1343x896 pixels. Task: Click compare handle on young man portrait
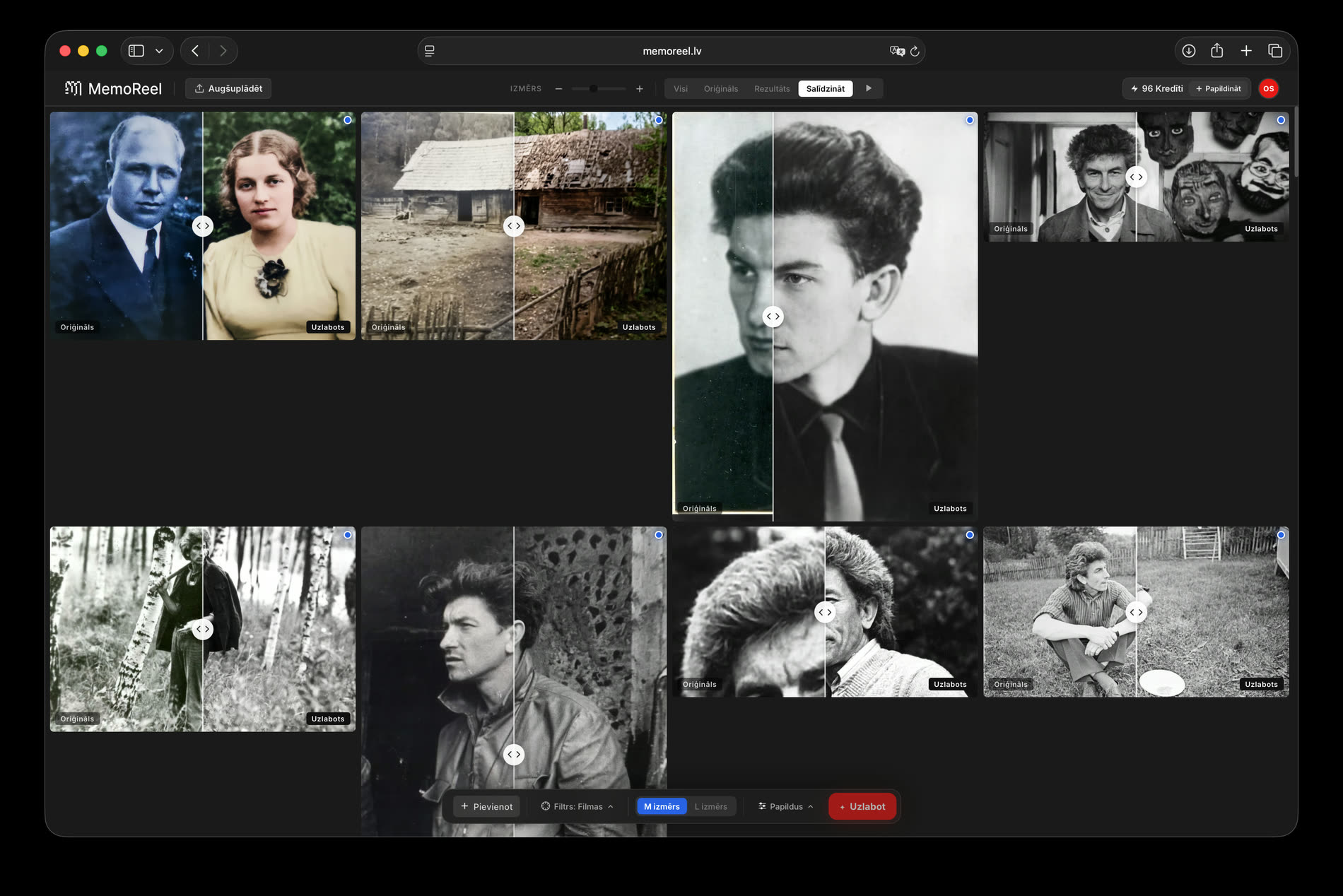tap(773, 317)
